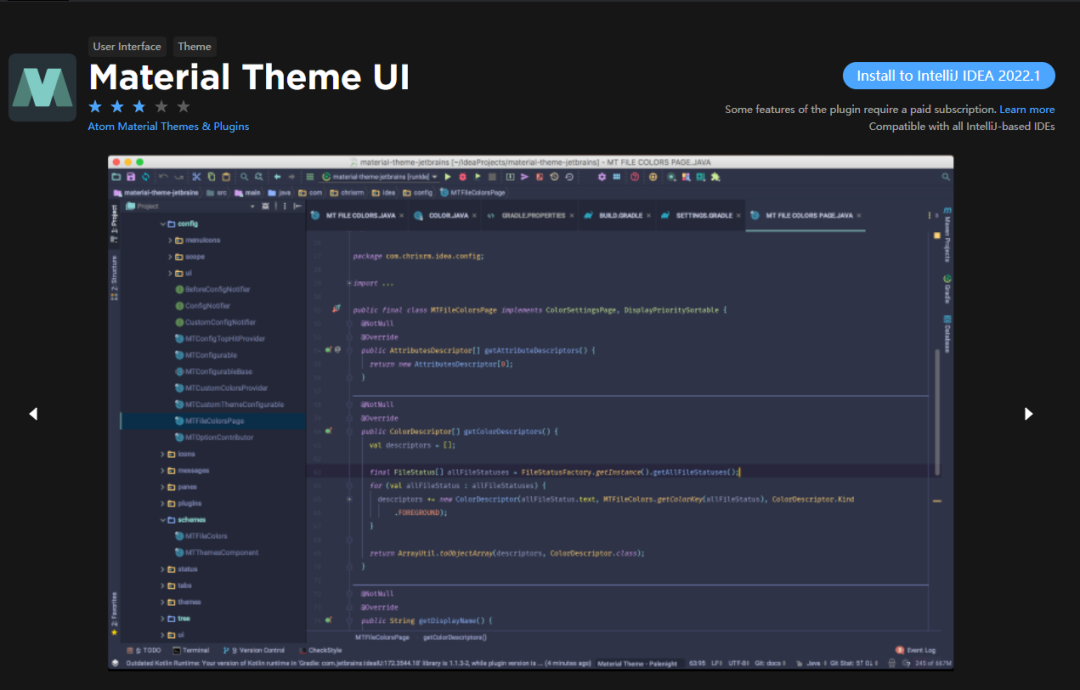This screenshot has width=1080, height=690.
Task: Expand the themes folder
Action: 163,602
